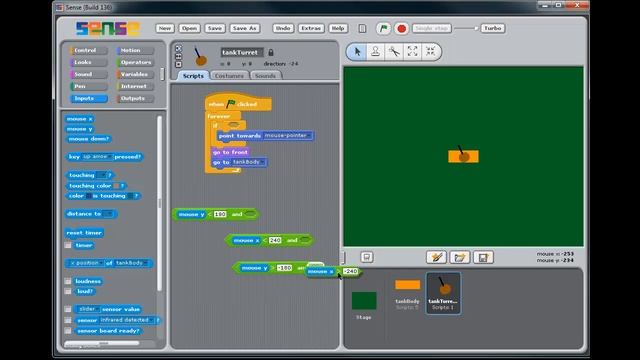Open the Operators block category
Viewport: 640px width, 360px height.
point(135,62)
